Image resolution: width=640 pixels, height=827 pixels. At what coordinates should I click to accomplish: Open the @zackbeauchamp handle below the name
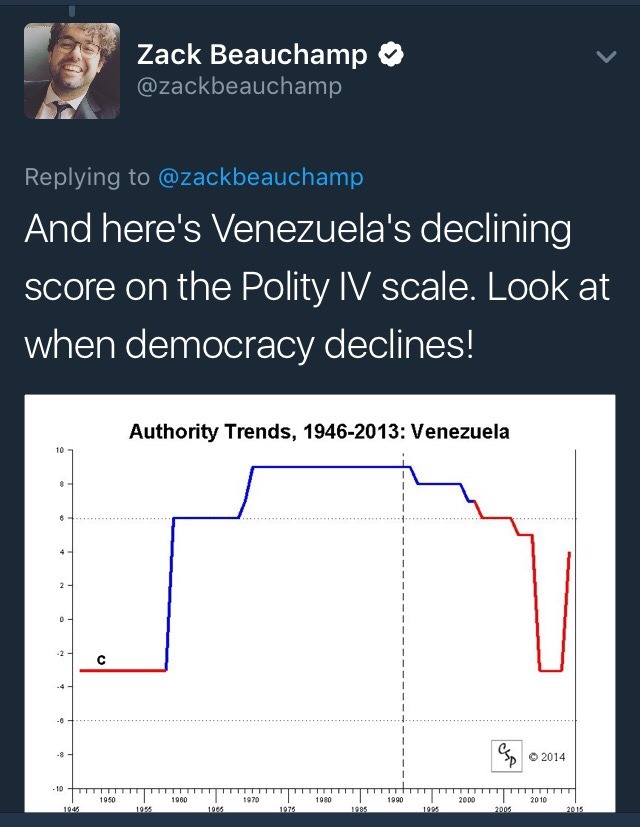pyautogui.click(x=239, y=87)
